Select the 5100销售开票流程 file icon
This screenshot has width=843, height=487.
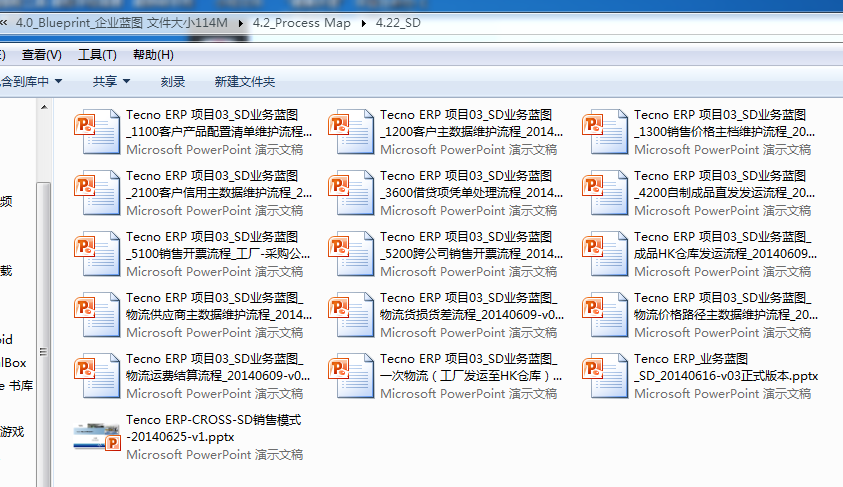tap(97, 254)
